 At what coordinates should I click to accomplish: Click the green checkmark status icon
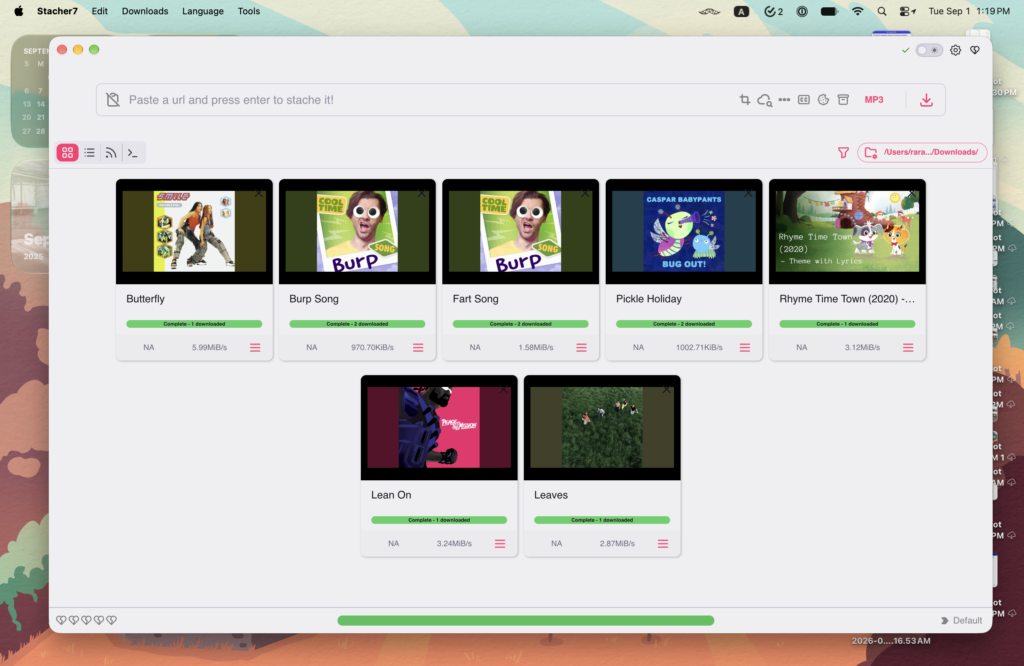coord(905,50)
